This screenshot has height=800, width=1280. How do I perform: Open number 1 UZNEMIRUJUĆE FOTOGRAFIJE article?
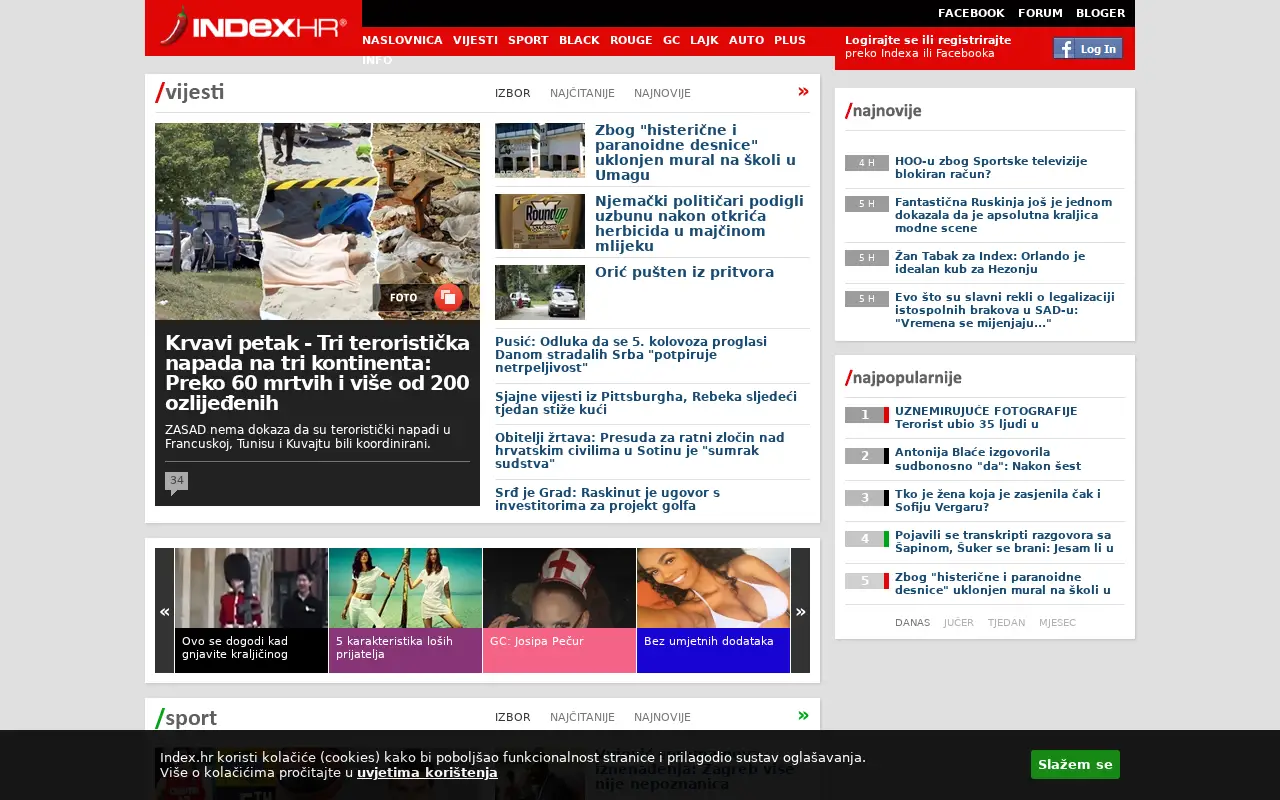point(986,417)
